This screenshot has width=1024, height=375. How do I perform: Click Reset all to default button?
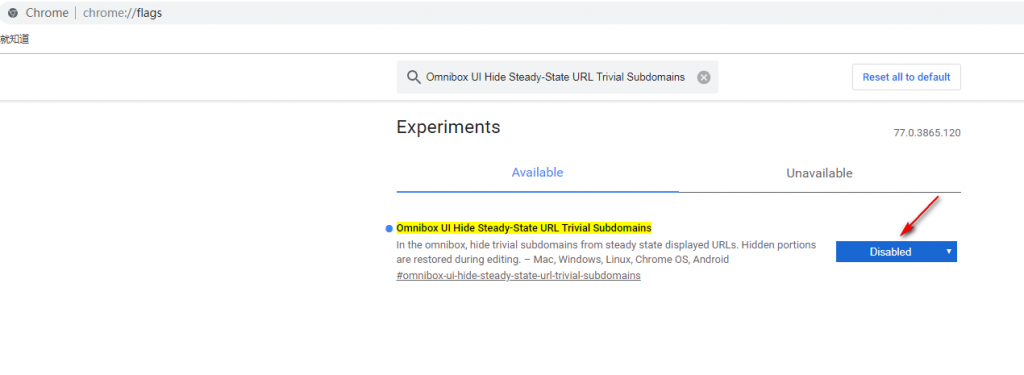[906, 77]
